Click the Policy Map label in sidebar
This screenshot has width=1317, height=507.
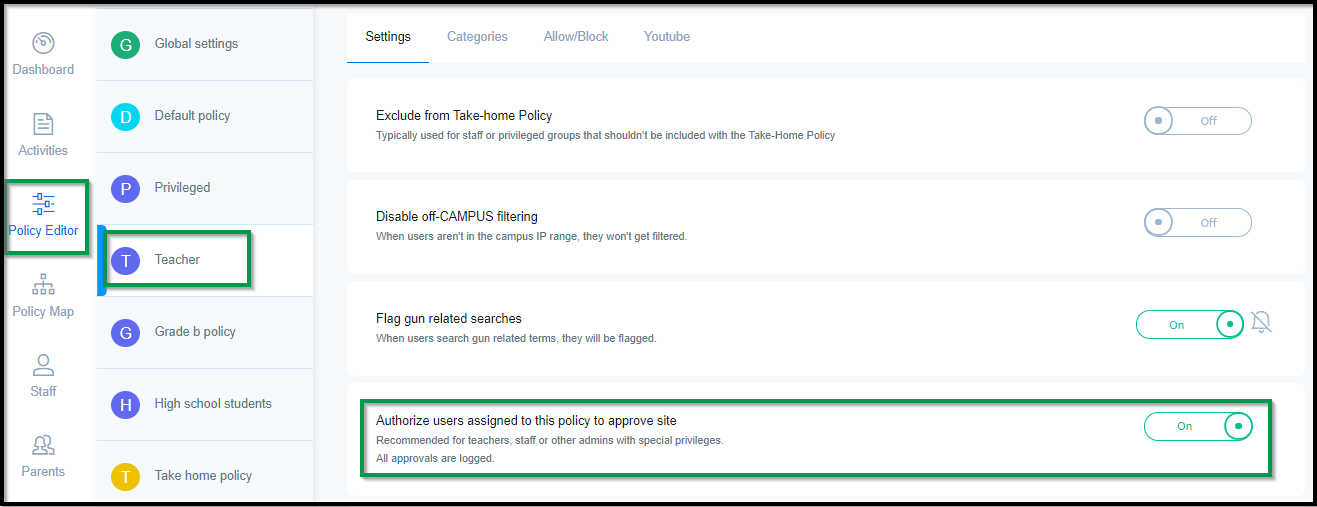coord(43,312)
